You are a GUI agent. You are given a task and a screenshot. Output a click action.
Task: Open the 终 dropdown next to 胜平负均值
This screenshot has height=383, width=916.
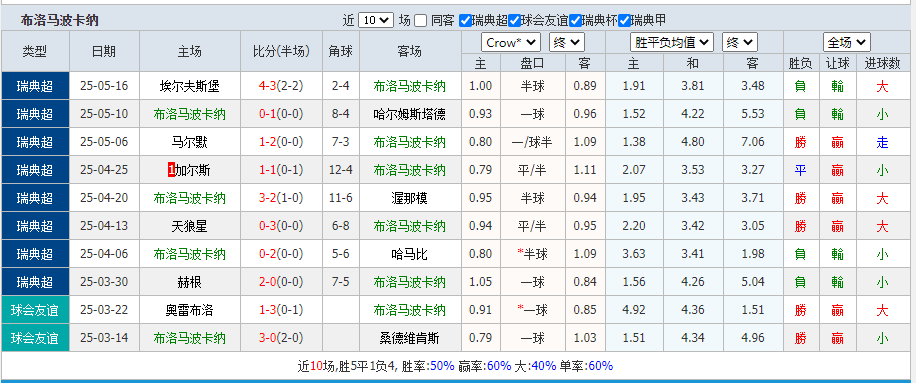[740, 43]
